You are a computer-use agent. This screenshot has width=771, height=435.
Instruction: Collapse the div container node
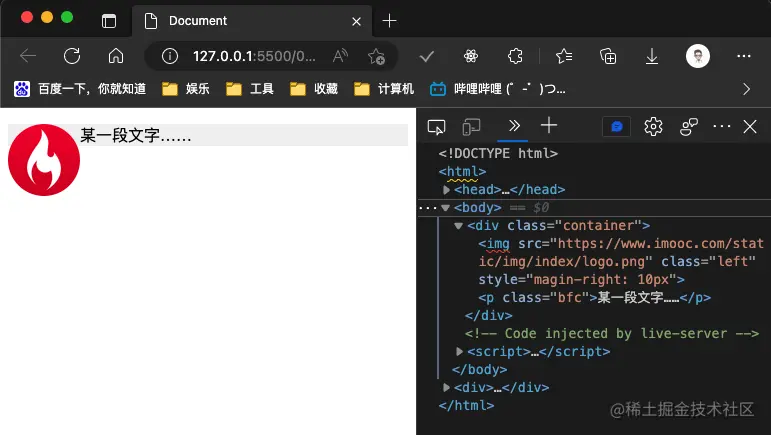[x=458, y=226]
